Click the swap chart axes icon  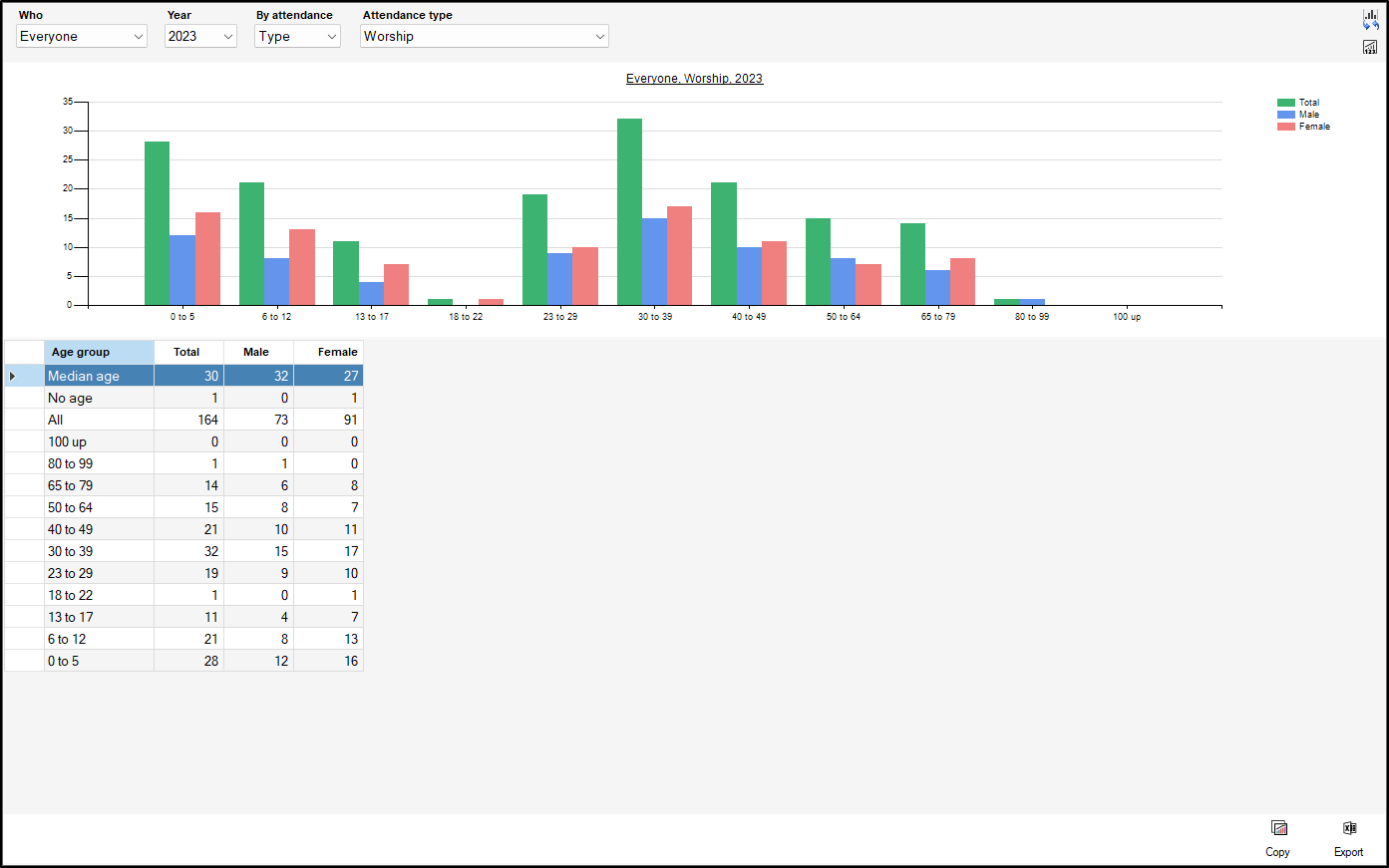(1371, 20)
